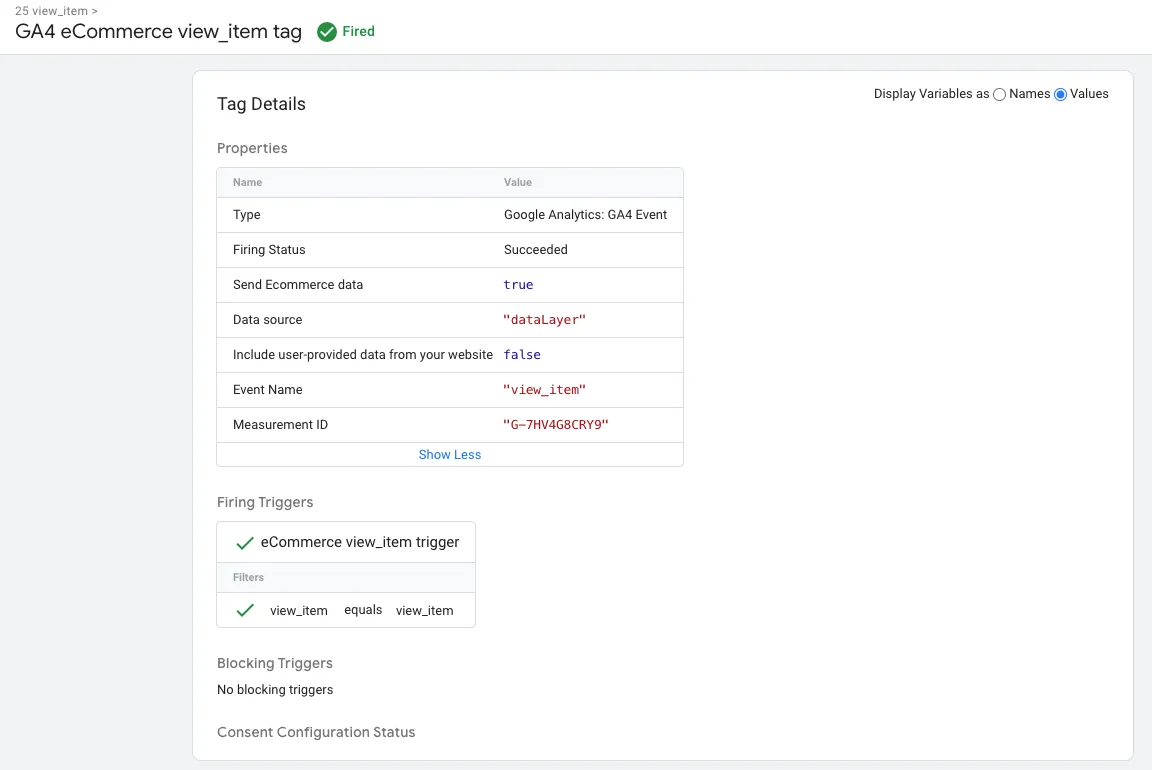This screenshot has height=770, width=1152.
Task: Click the Properties section heading
Action: click(x=252, y=148)
